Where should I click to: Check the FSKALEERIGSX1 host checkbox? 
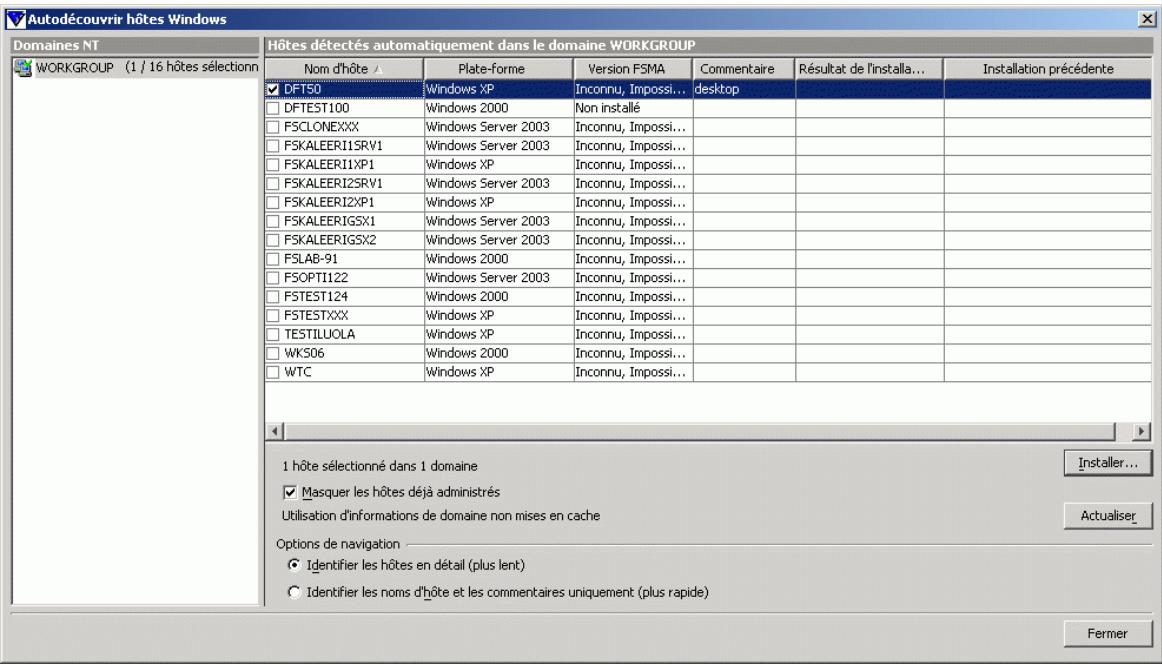(x=273, y=221)
